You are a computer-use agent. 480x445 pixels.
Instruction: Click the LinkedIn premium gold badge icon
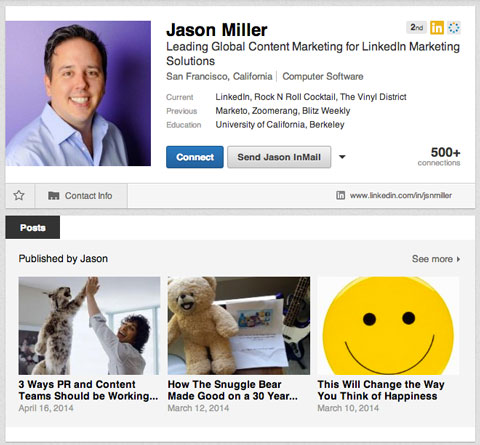tap(437, 28)
